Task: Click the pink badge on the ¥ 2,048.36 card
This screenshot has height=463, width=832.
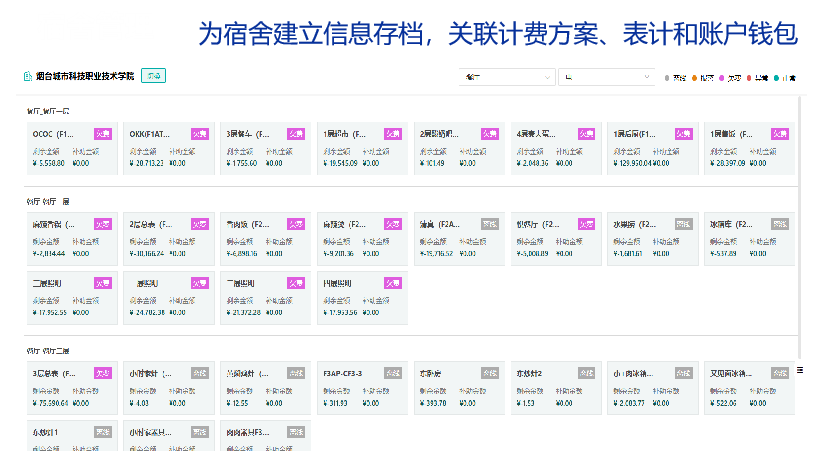Action: 586,134
